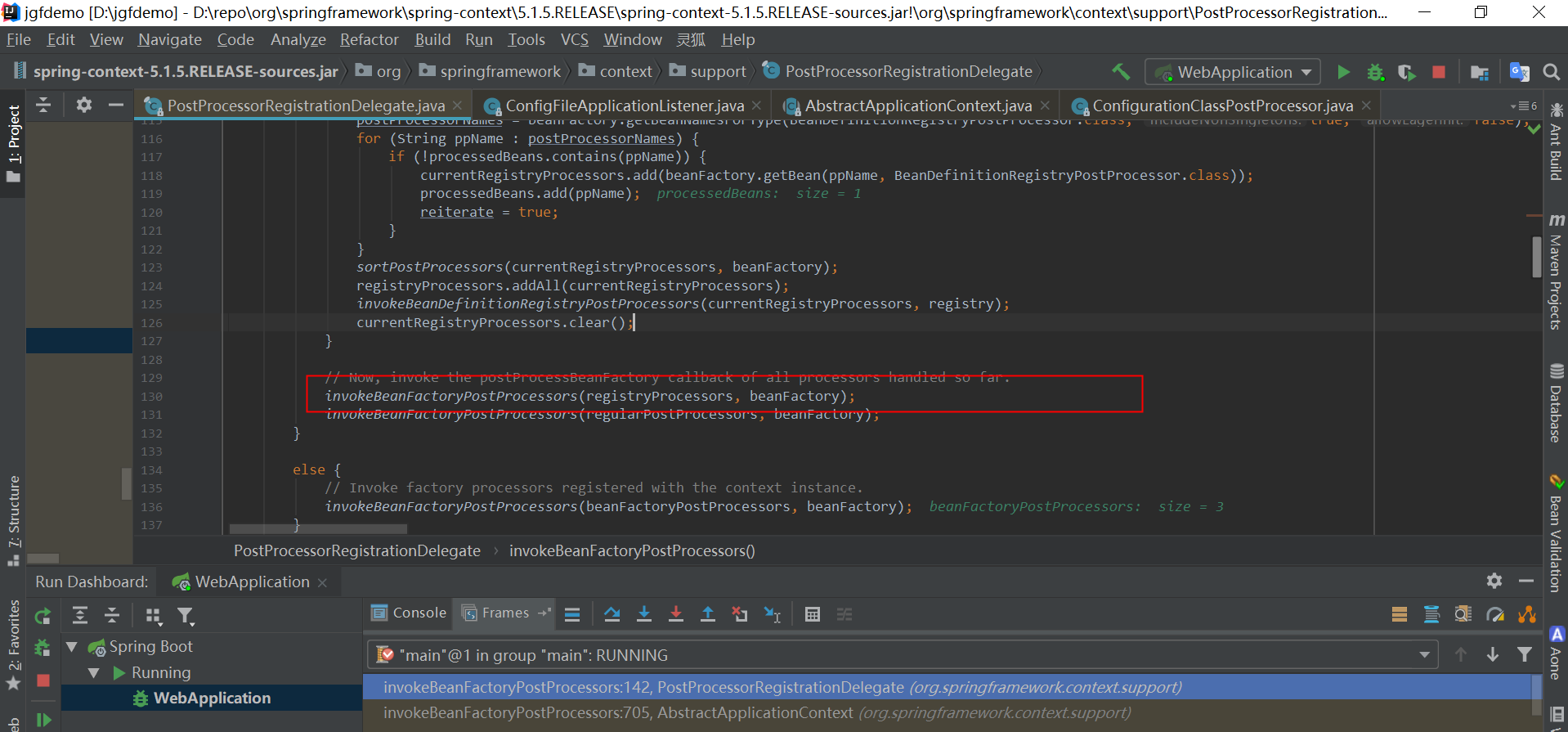Image resolution: width=1568 pixels, height=732 pixels.
Task: Open the File menu
Action: [18, 39]
